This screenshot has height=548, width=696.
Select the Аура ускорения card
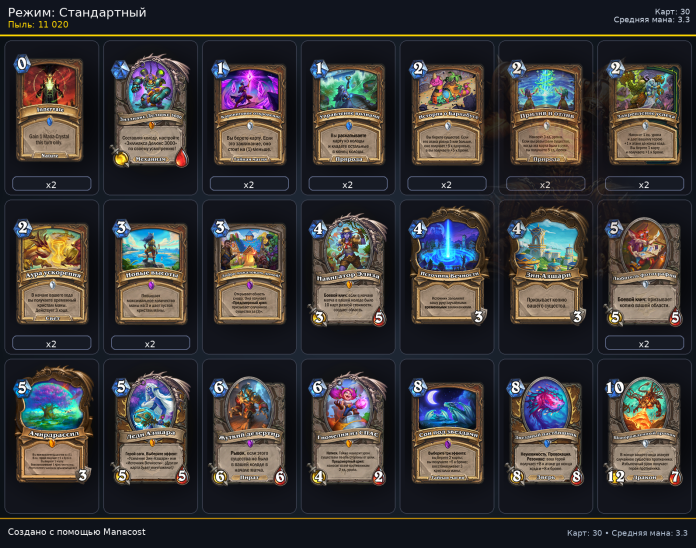pos(51,271)
